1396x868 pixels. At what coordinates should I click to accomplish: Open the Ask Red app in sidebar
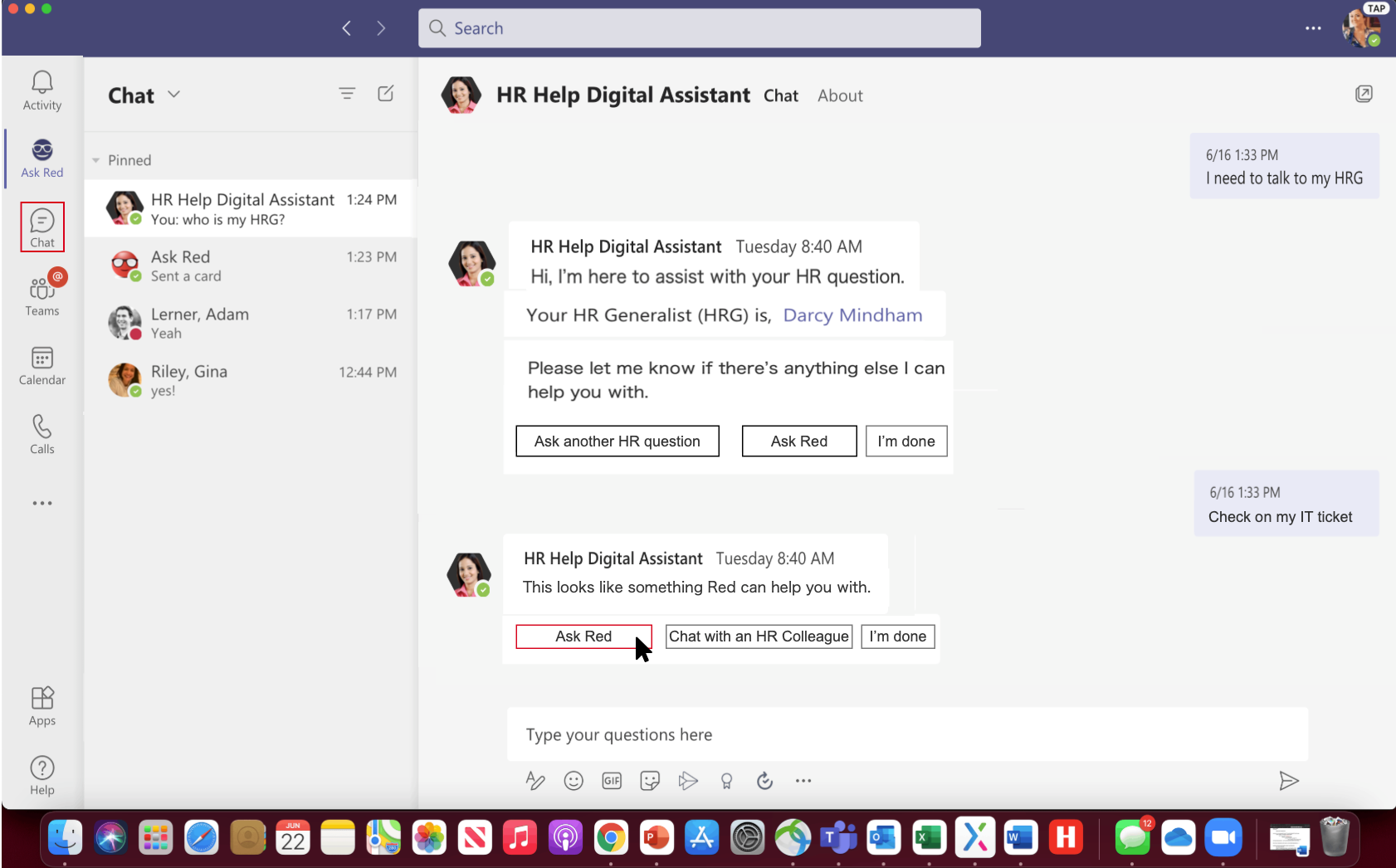point(42,158)
